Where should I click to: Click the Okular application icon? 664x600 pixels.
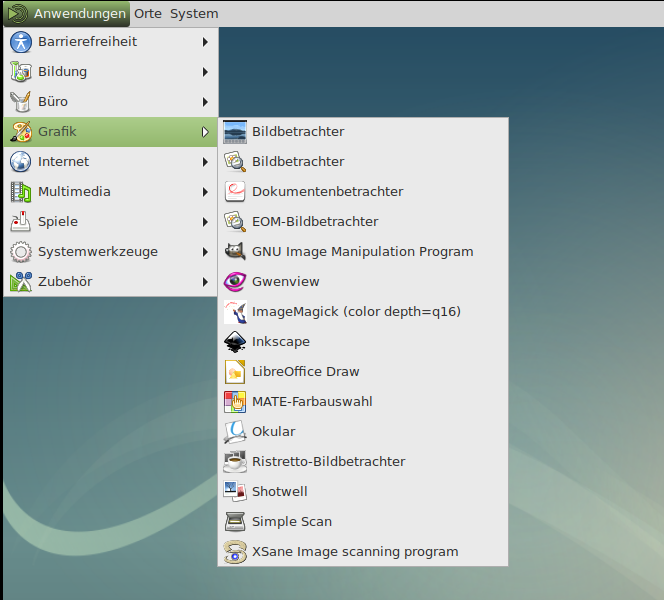coord(235,432)
